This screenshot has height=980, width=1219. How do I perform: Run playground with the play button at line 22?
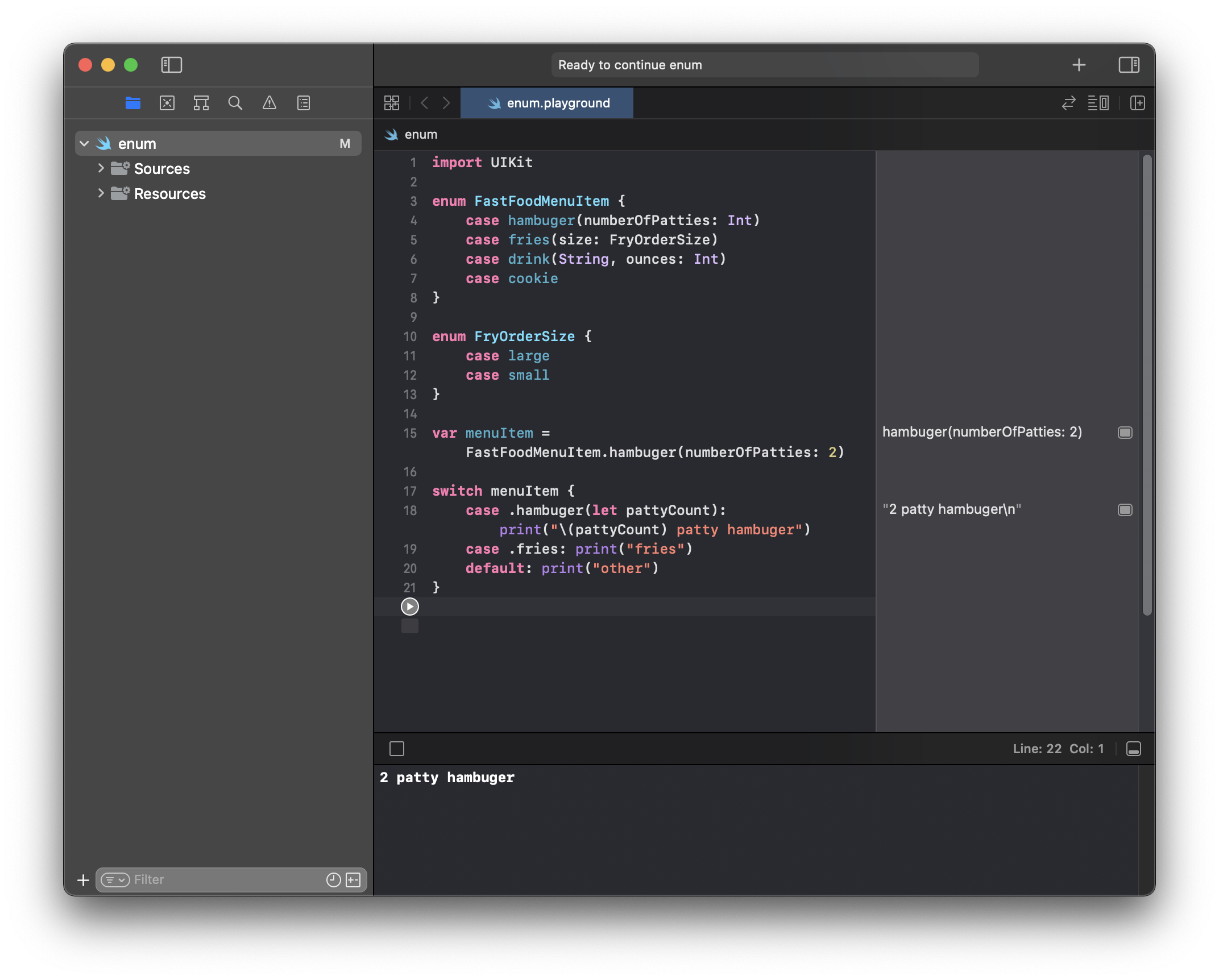[409, 607]
